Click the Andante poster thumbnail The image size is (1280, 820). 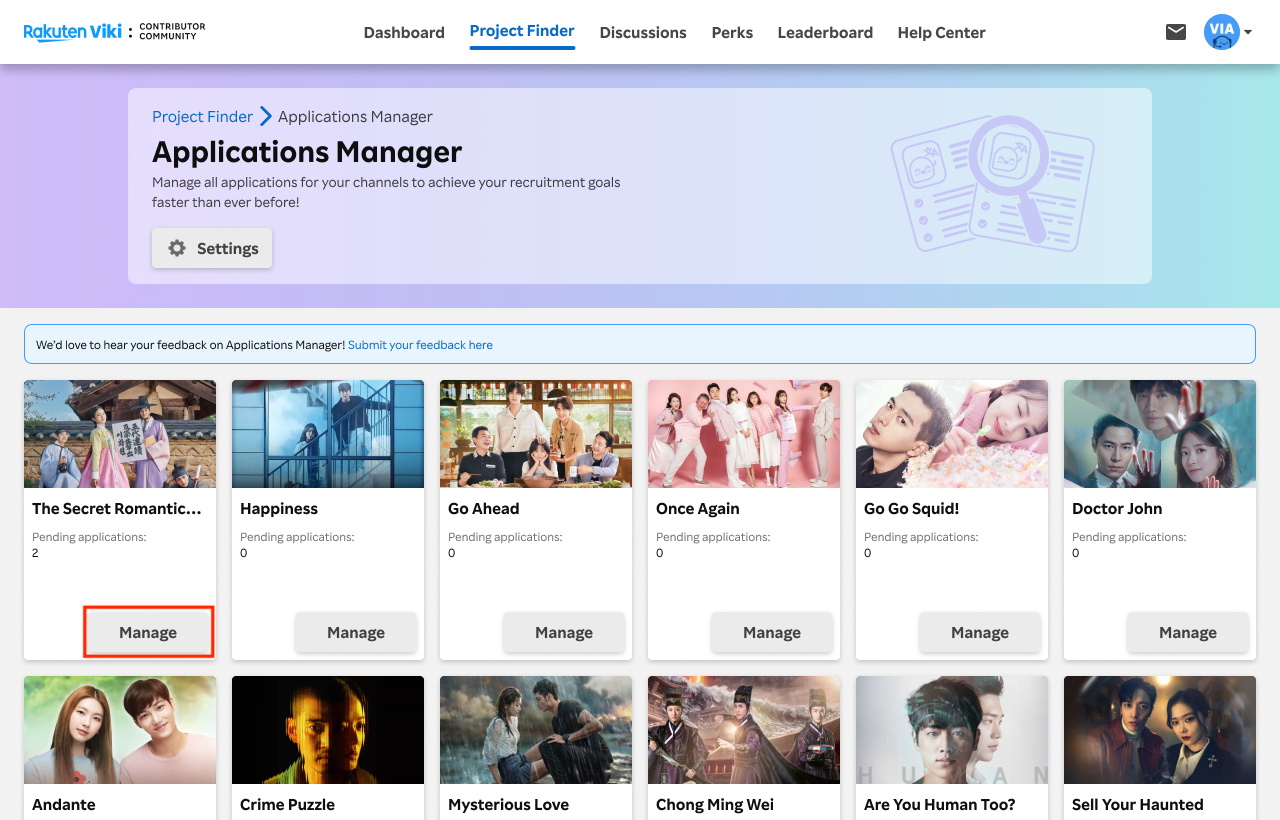click(x=120, y=730)
